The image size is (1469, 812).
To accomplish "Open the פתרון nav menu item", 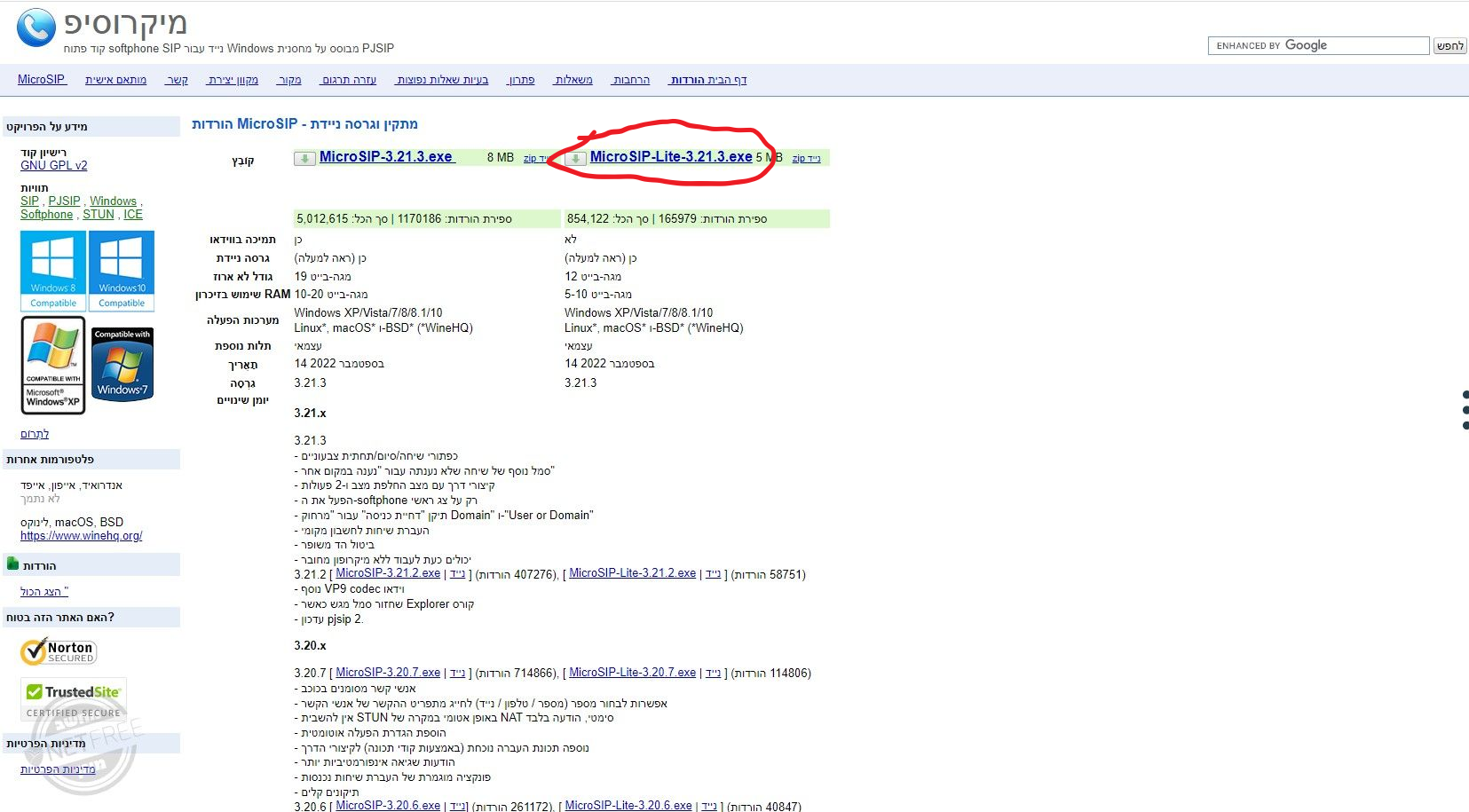I will pos(522,80).
